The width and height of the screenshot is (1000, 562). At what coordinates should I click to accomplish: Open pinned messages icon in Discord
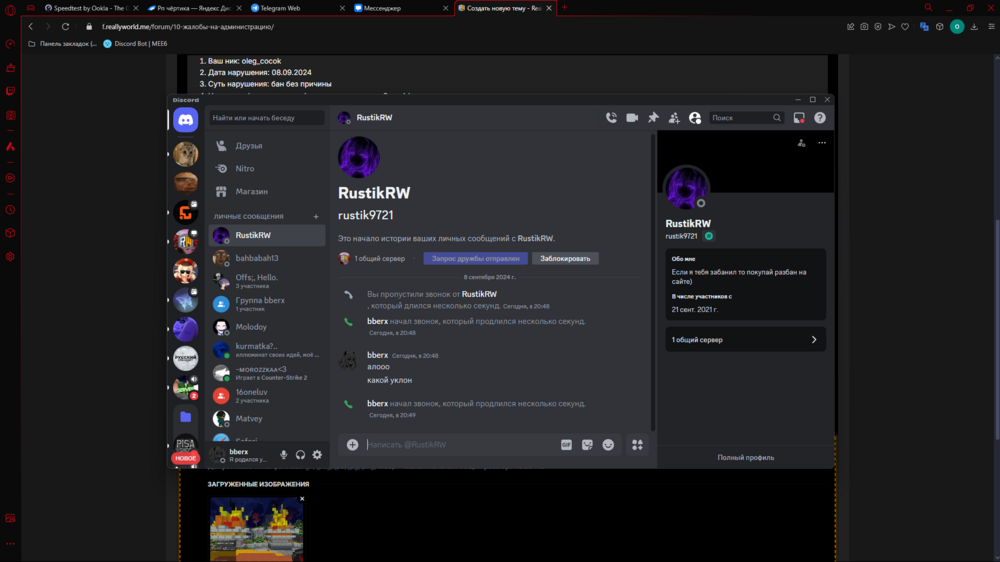click(653, 117)
